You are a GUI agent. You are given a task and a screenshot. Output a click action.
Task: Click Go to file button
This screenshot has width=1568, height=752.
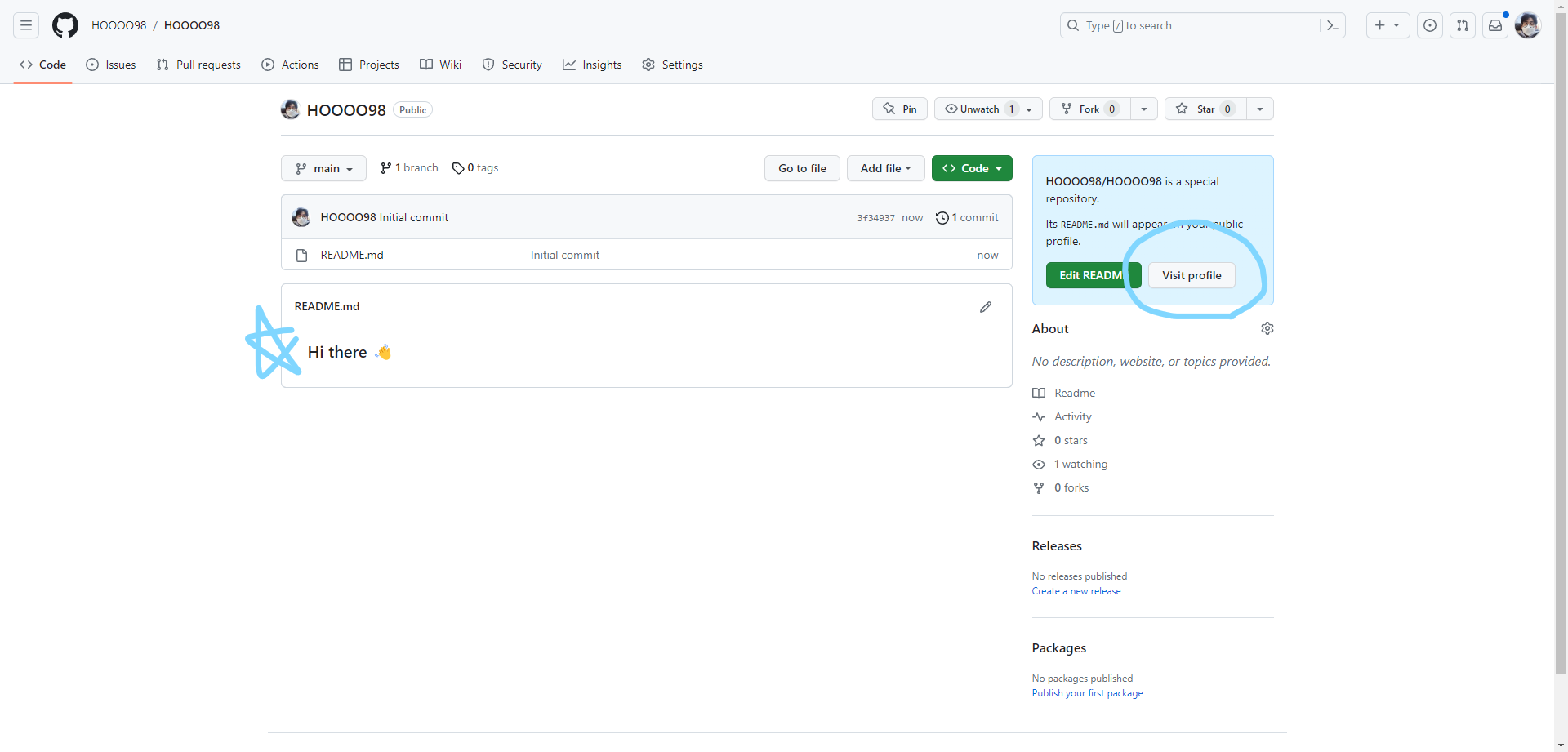[x=802, y=168]
